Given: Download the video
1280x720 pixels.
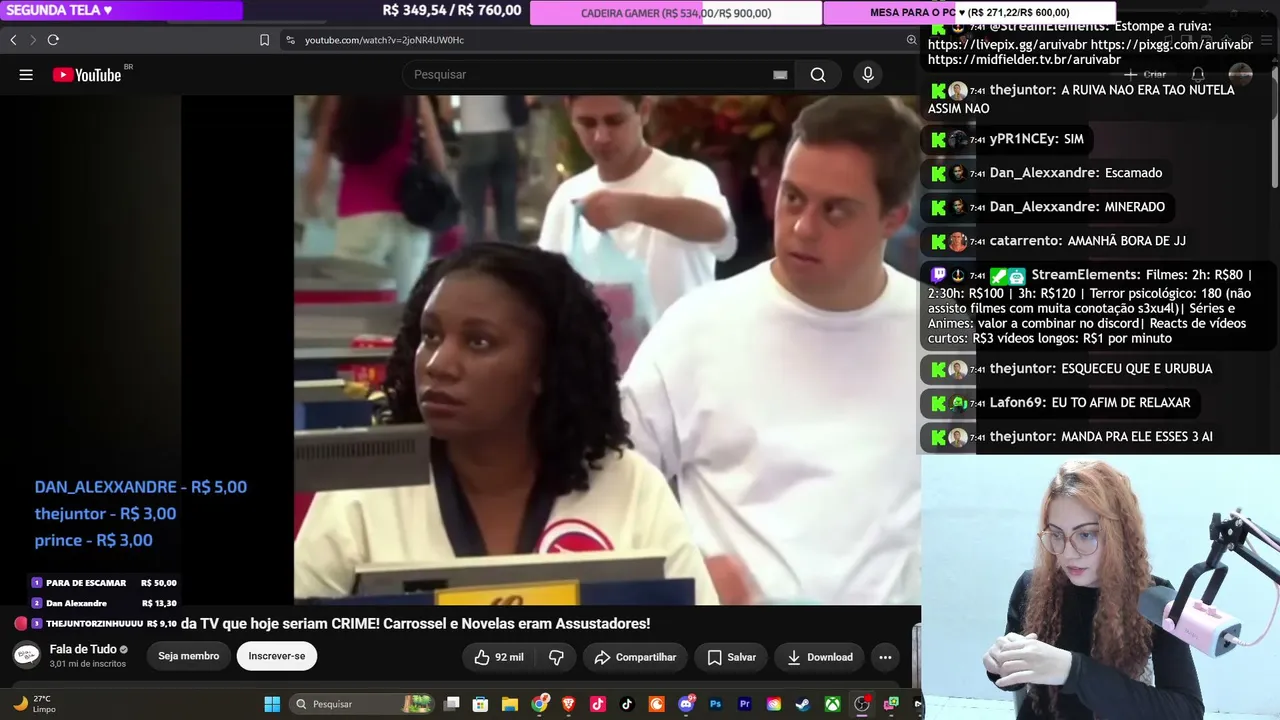Looking at the screenshot, I should tap(820, 657).
